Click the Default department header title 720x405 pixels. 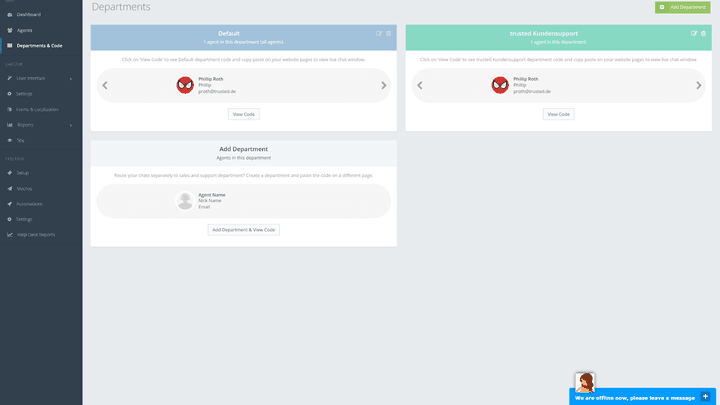tap(229, 34)
